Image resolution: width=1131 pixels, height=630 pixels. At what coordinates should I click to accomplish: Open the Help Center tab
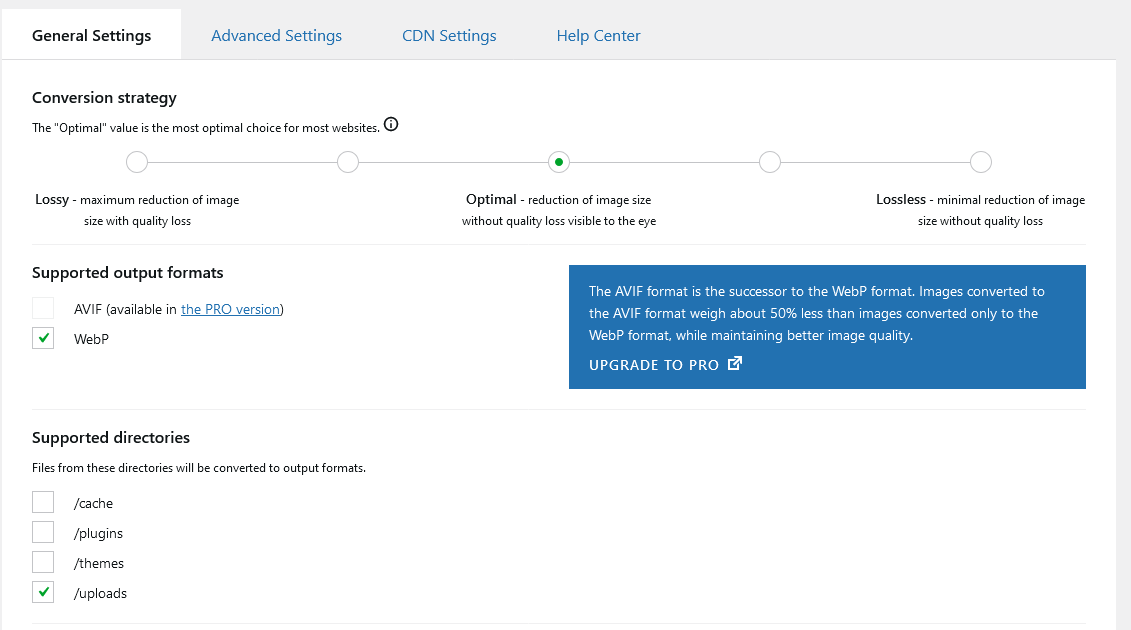tap(598, 35)
